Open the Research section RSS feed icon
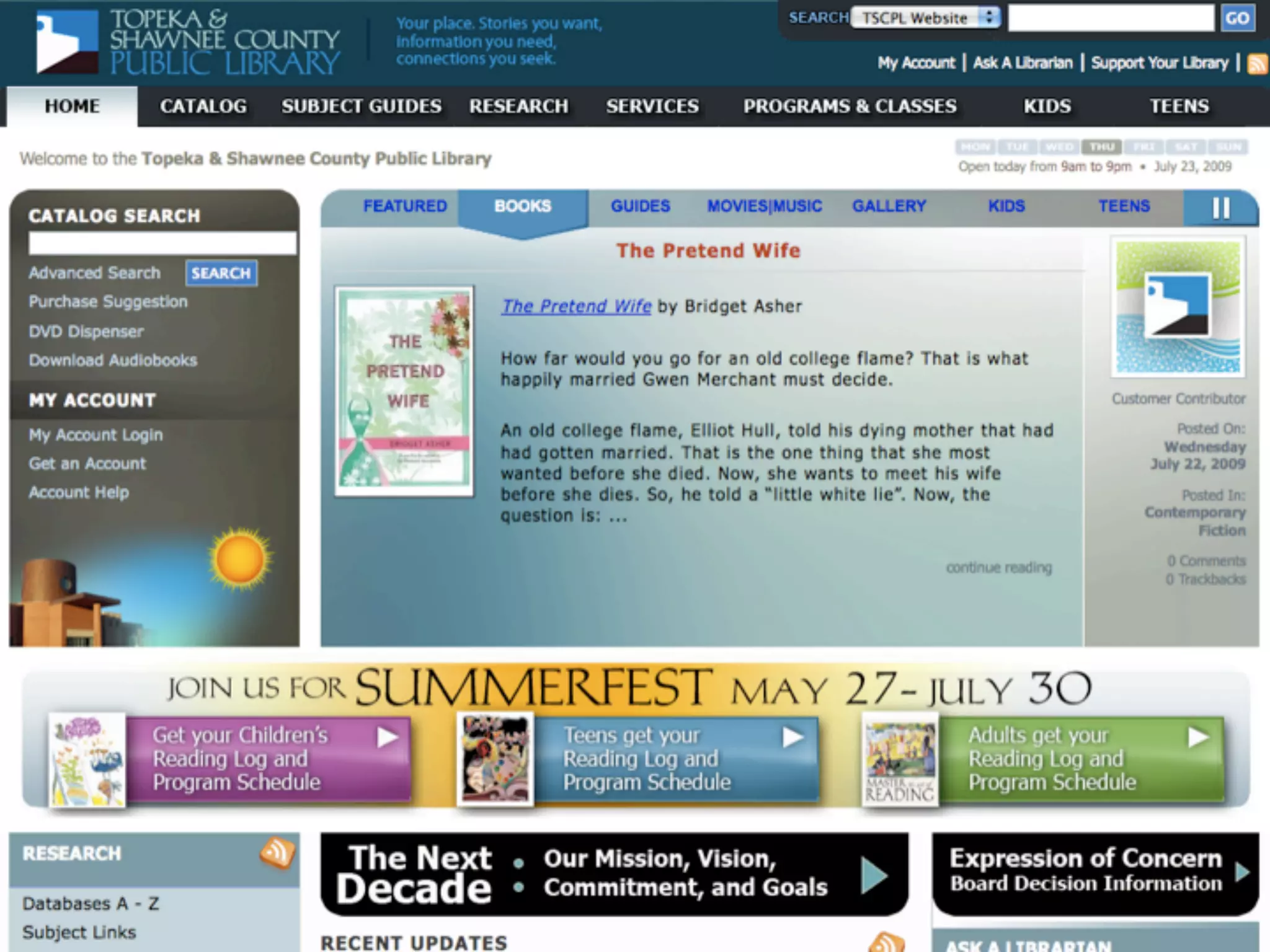Image resolution: width=1270 pixels, height=952 pixels. pyautogui.click(x=277, y=853)
